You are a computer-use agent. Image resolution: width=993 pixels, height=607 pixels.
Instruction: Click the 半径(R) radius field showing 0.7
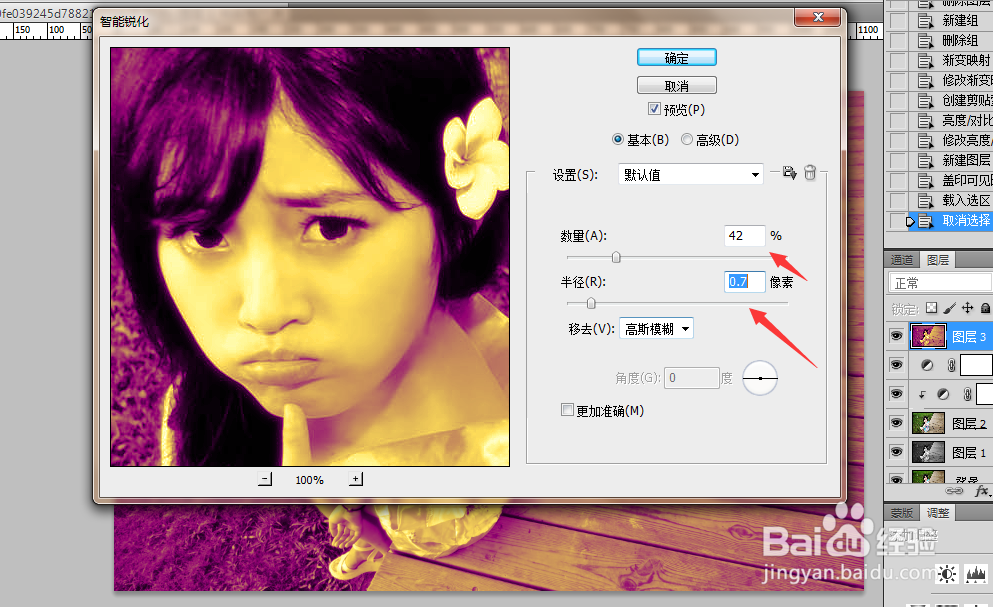(744, 282)
